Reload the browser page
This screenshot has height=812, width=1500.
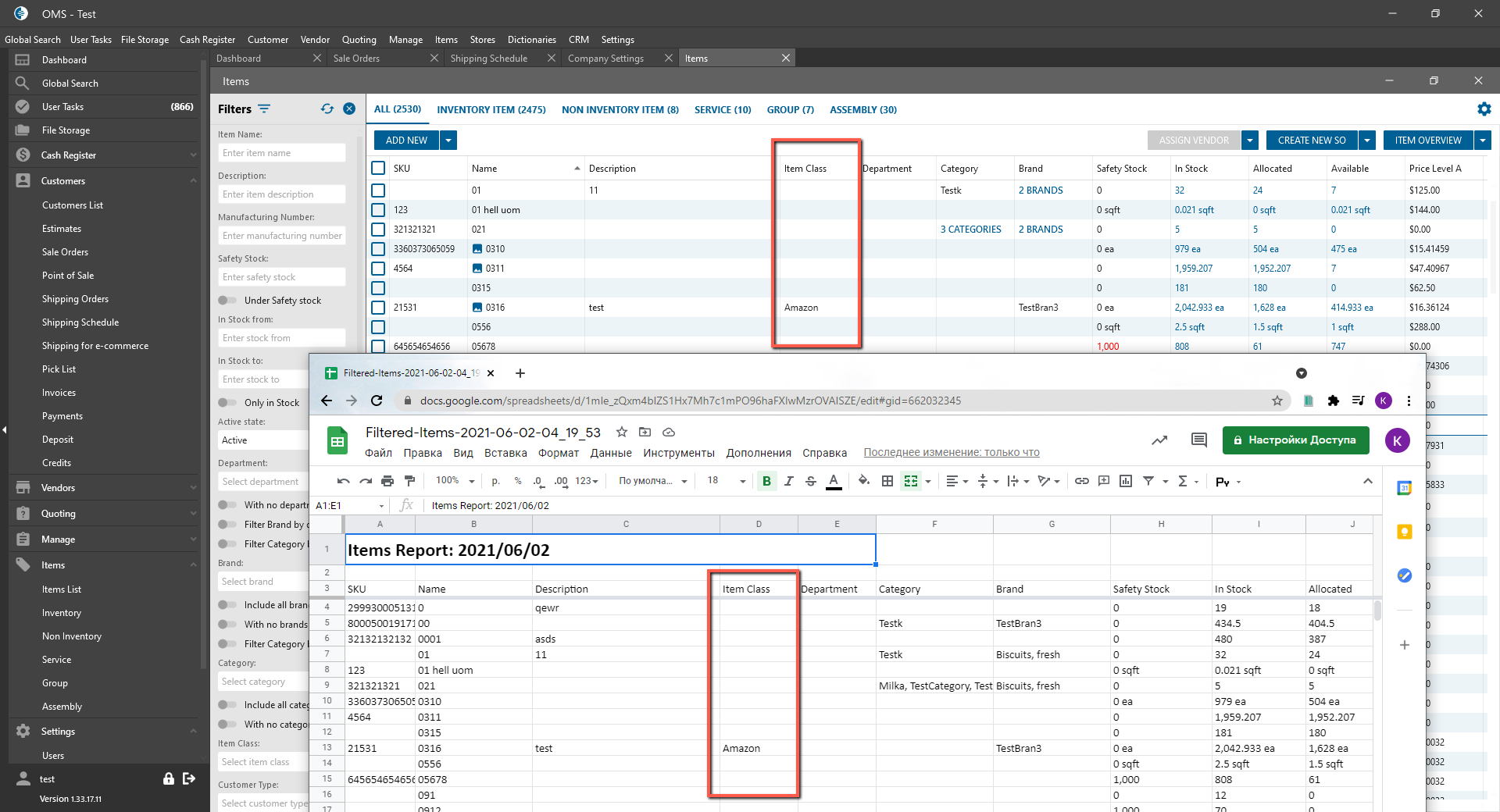[x=377, y=401]
